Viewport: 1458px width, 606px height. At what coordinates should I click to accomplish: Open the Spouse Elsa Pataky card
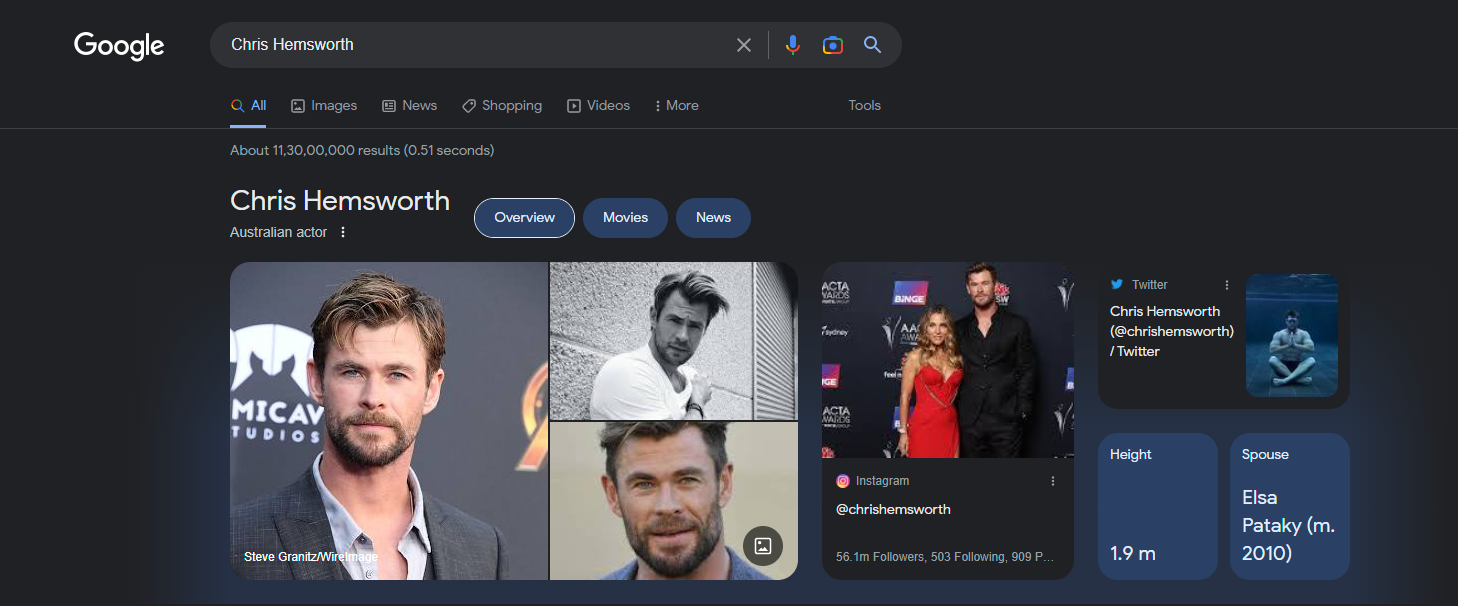click(x=1290, y=506)
